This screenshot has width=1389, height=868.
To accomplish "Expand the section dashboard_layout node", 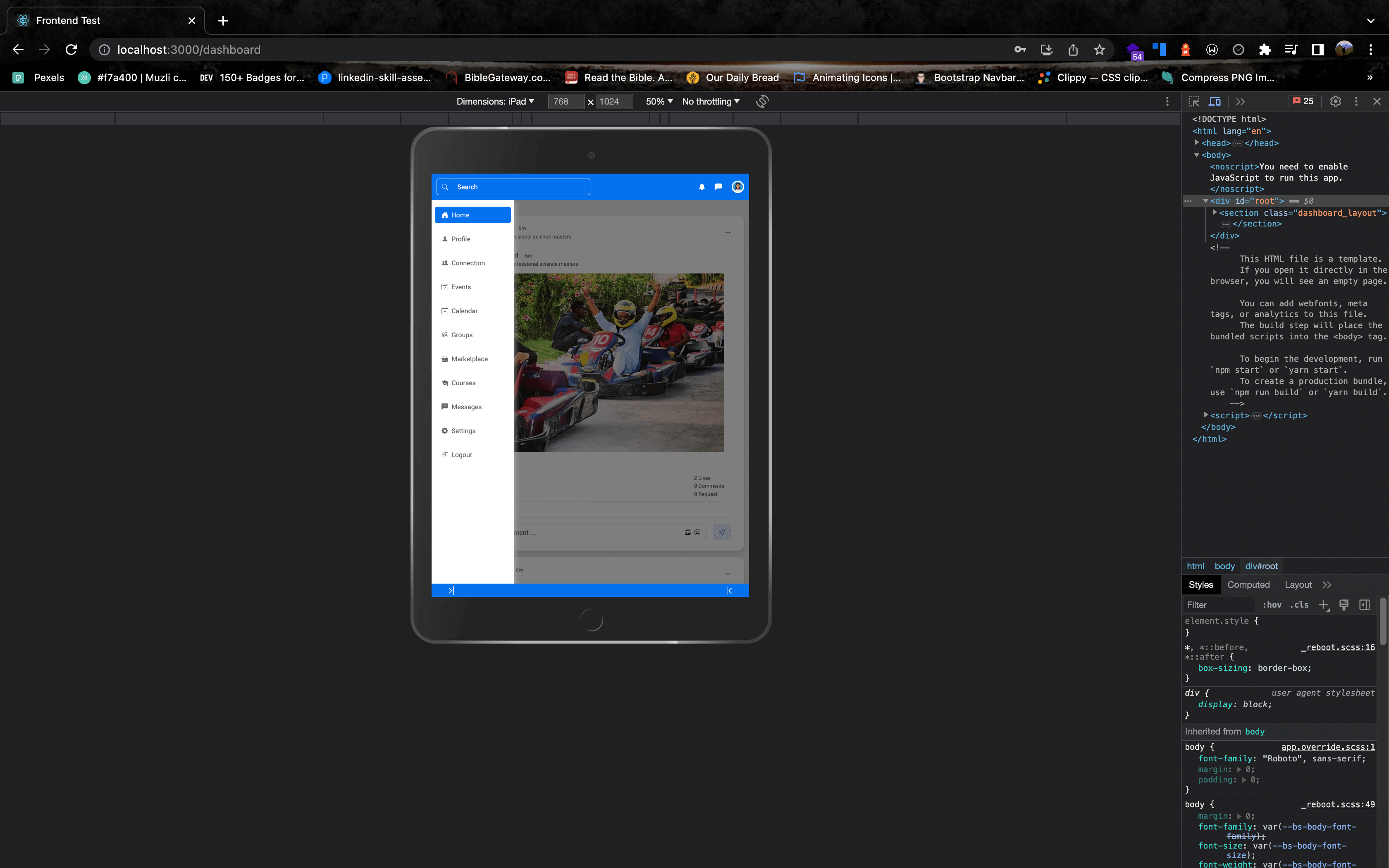I will click(x=1215, y=212).
